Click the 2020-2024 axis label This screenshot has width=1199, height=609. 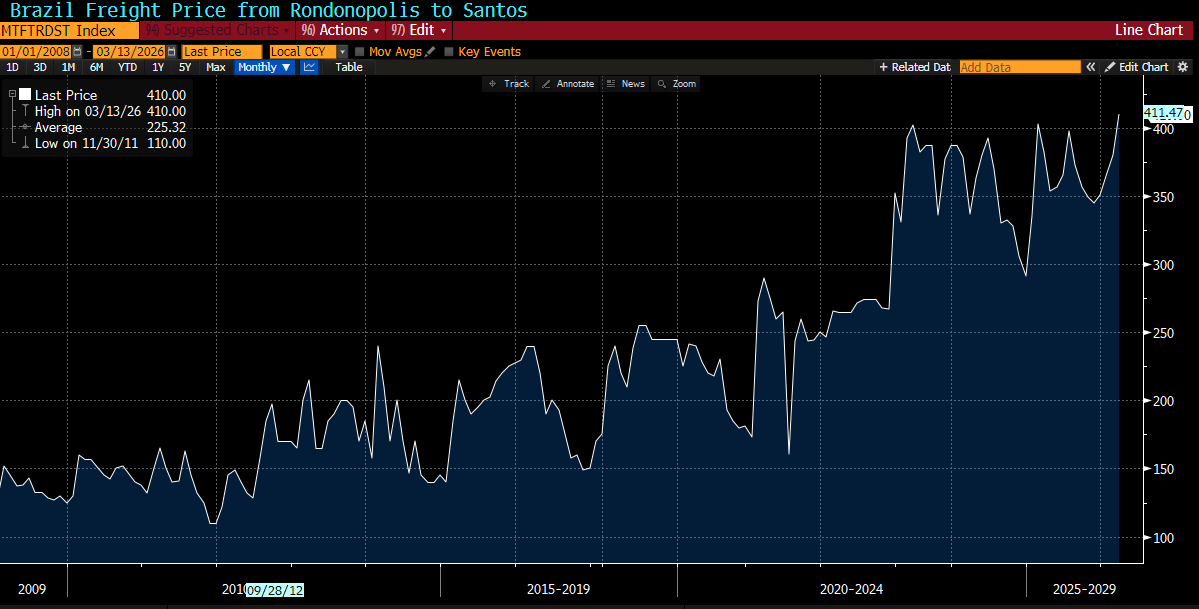pos(851,589)
